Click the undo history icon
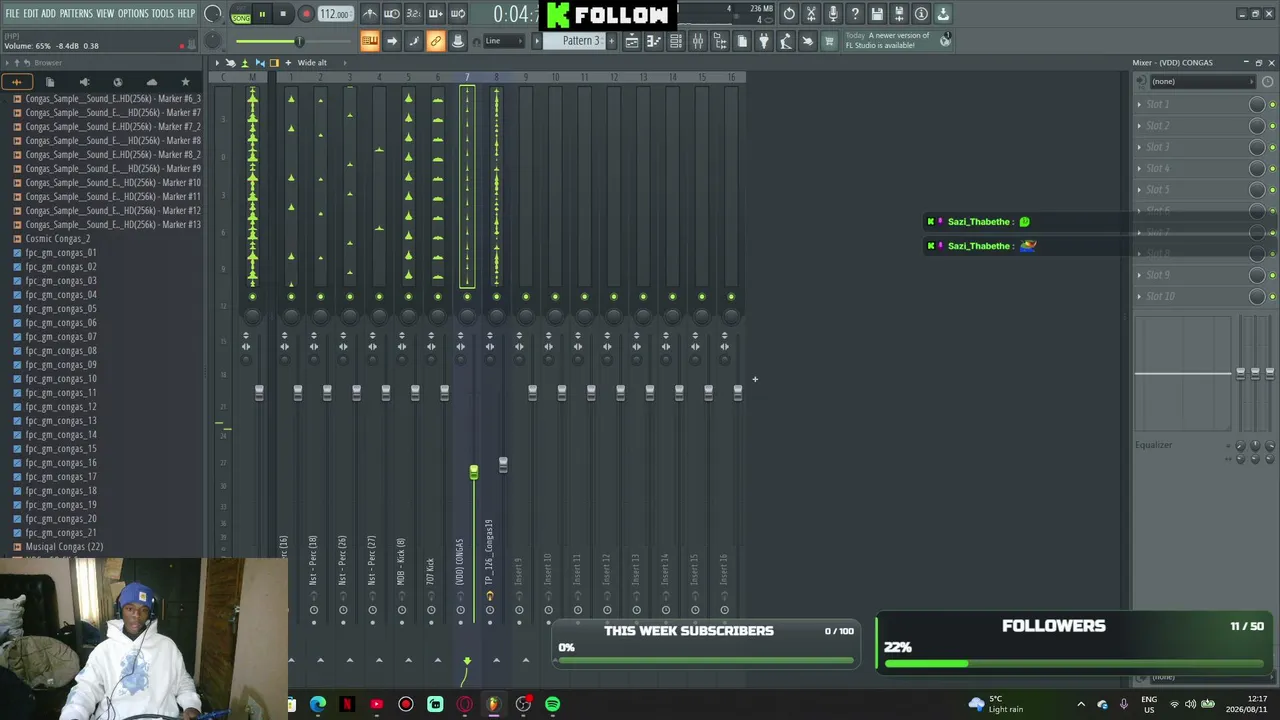The width and height of the screenshot is (1280, 720). (789, 14)
